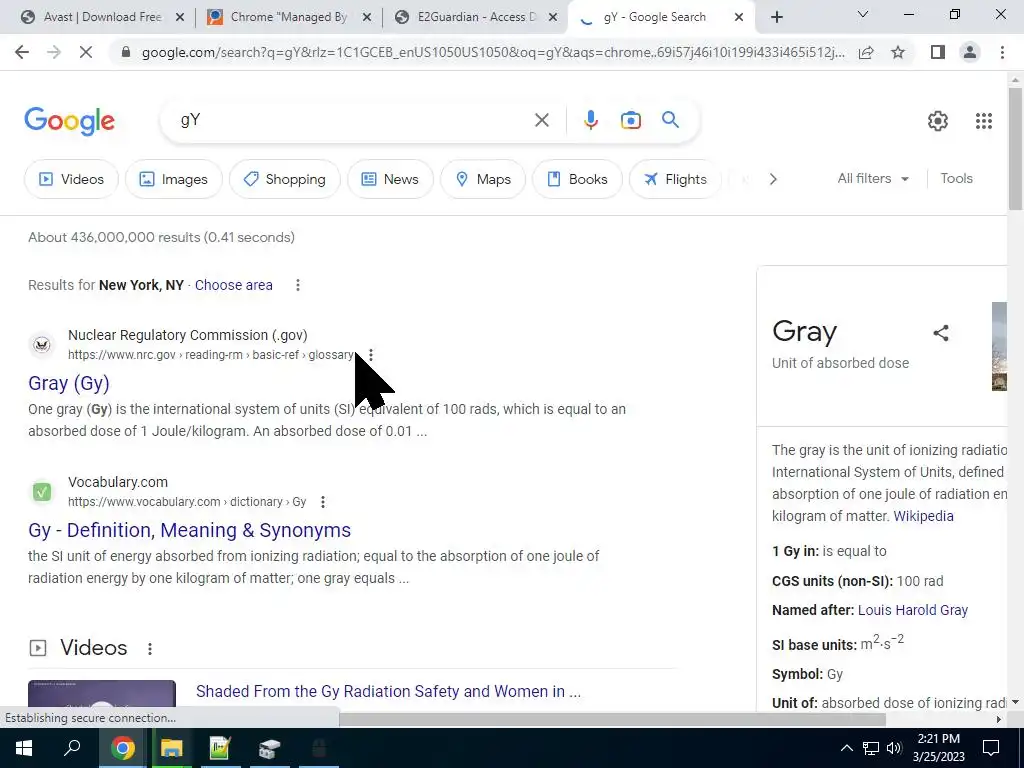Open Chrome's three-dot menu
The image size is (1024, 768).
click(1002, 52)
